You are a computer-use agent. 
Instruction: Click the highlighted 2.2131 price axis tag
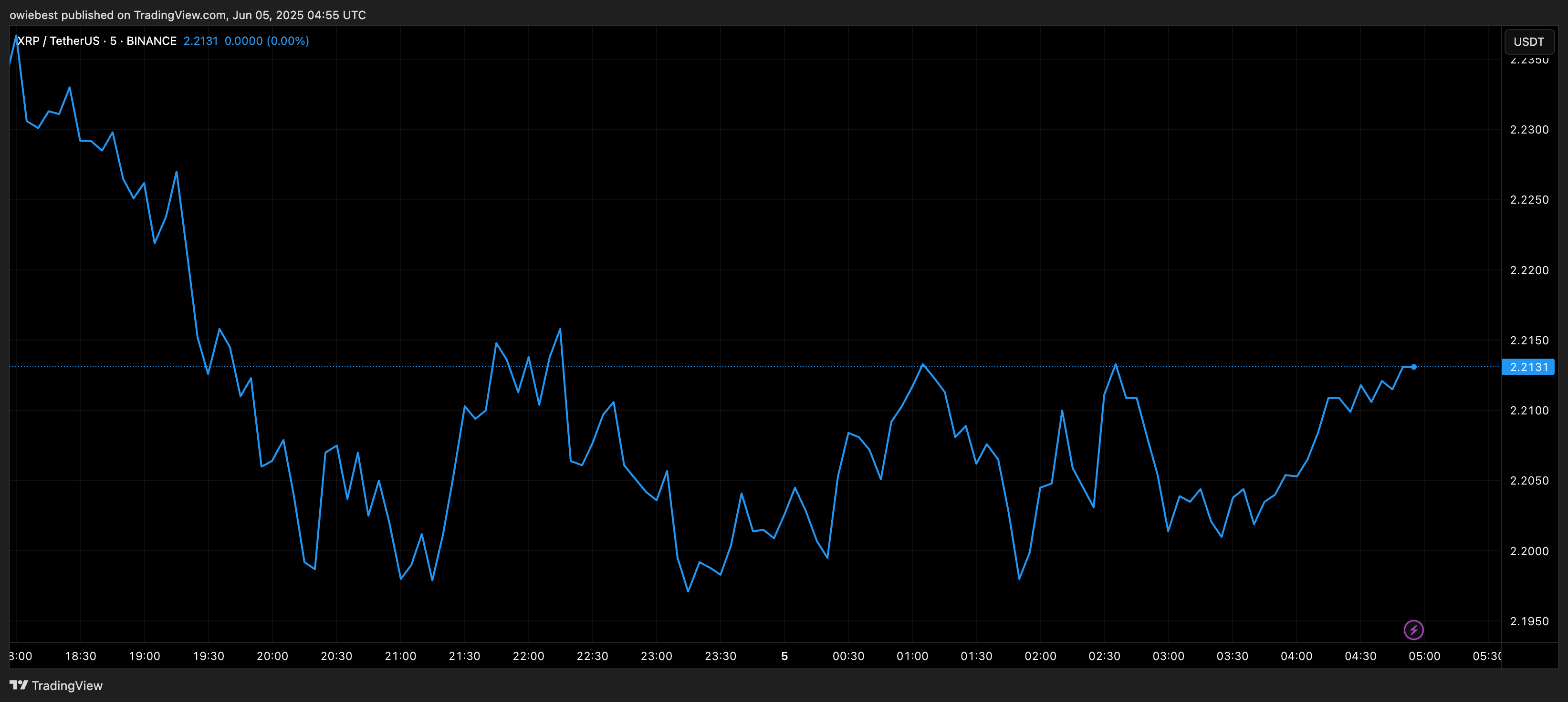pyautogui.click(x=1528, y=367)
